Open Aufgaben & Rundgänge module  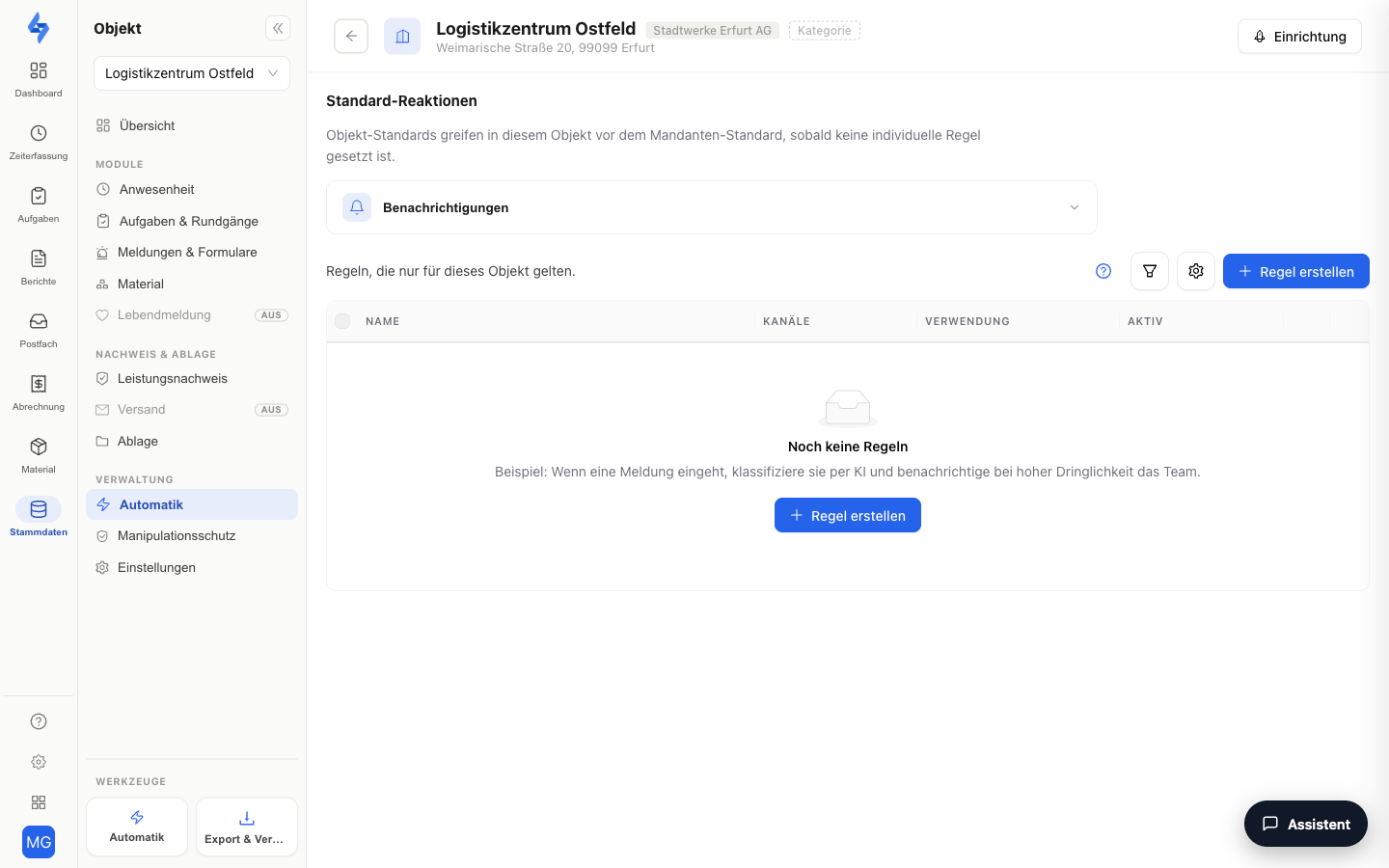(192, 221)
